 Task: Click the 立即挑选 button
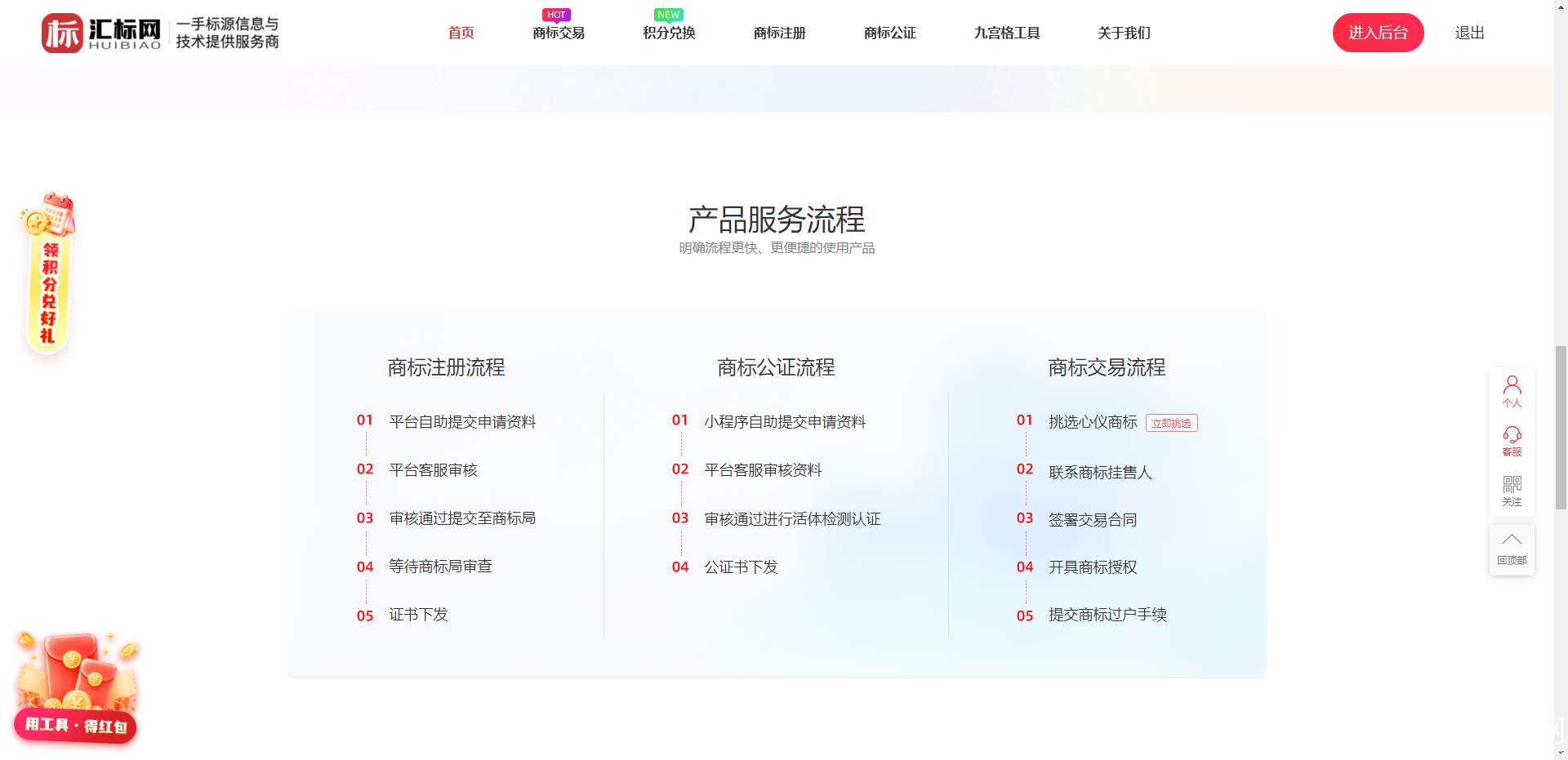coord(1171,423)
